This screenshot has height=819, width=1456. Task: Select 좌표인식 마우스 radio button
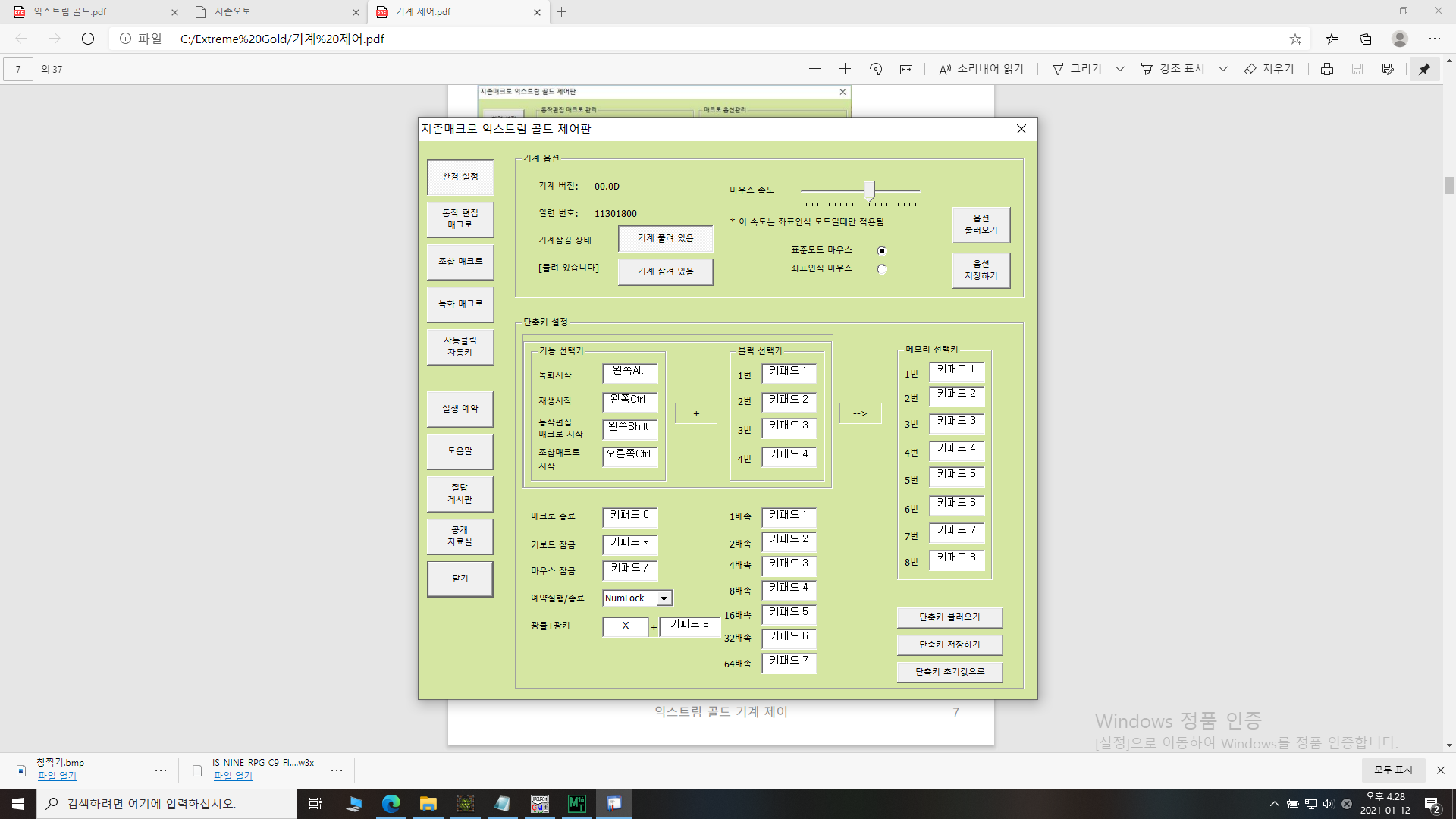click(881, 269)
